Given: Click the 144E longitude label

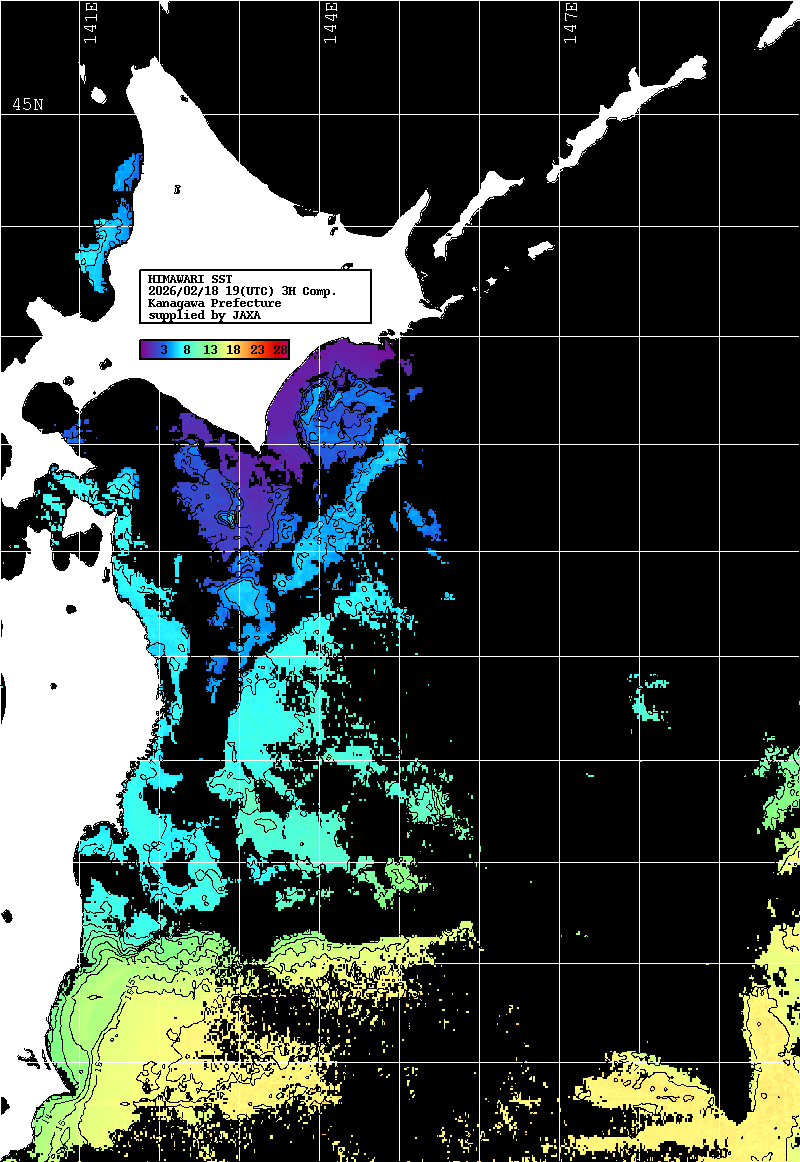Looking at the screenshot, I should tap(330, 24).
